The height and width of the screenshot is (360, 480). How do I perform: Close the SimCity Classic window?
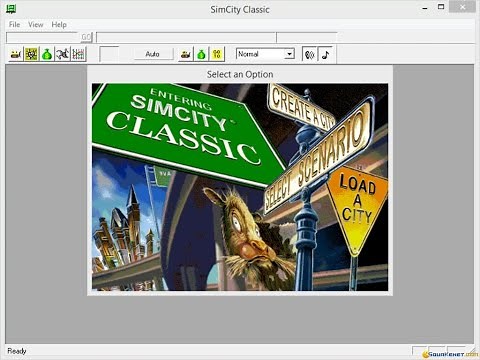click(463, 7)
